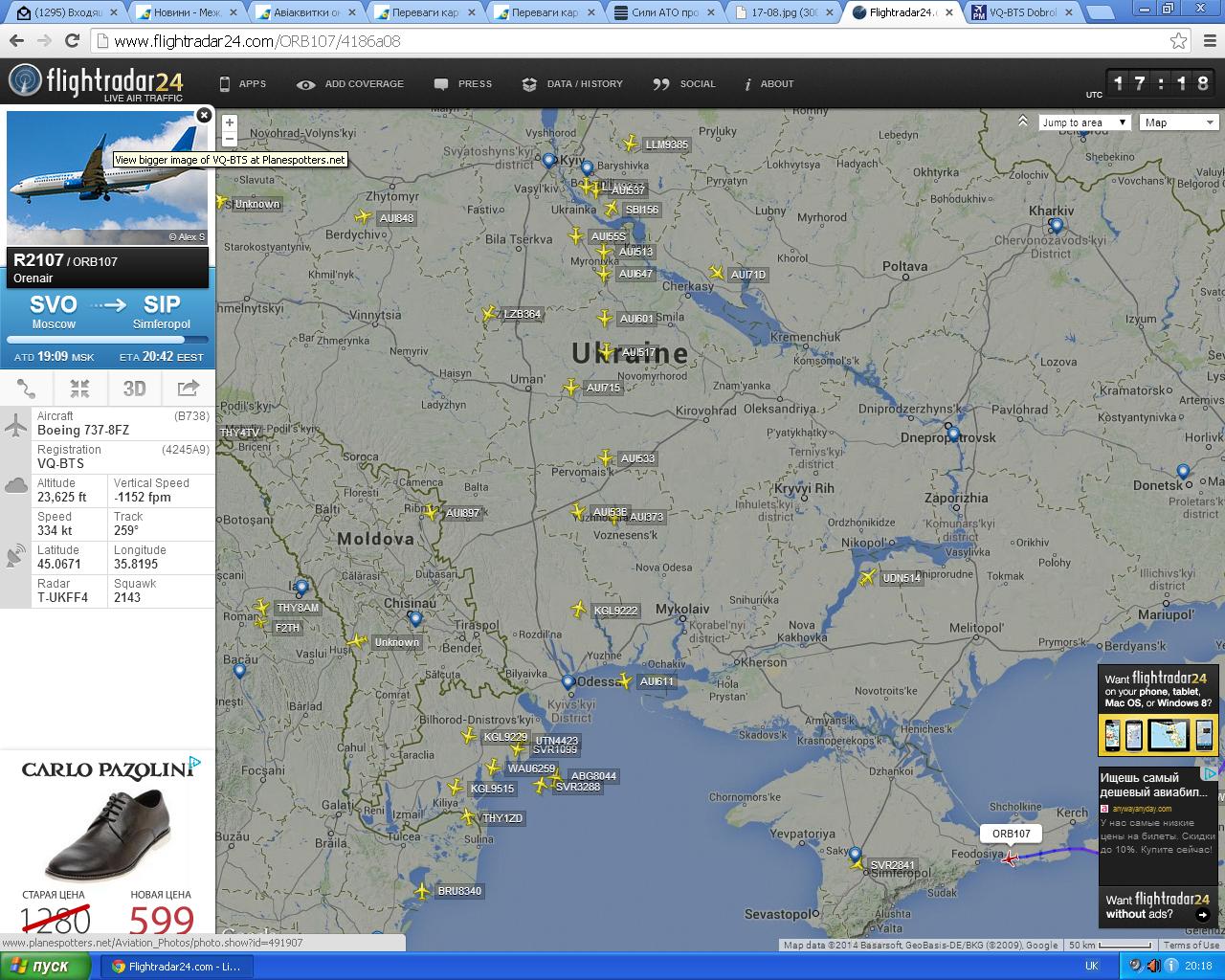Zoom in the map with plus button
The height and width of the screenshot is (980, 1225).
(x=229, y=122)
